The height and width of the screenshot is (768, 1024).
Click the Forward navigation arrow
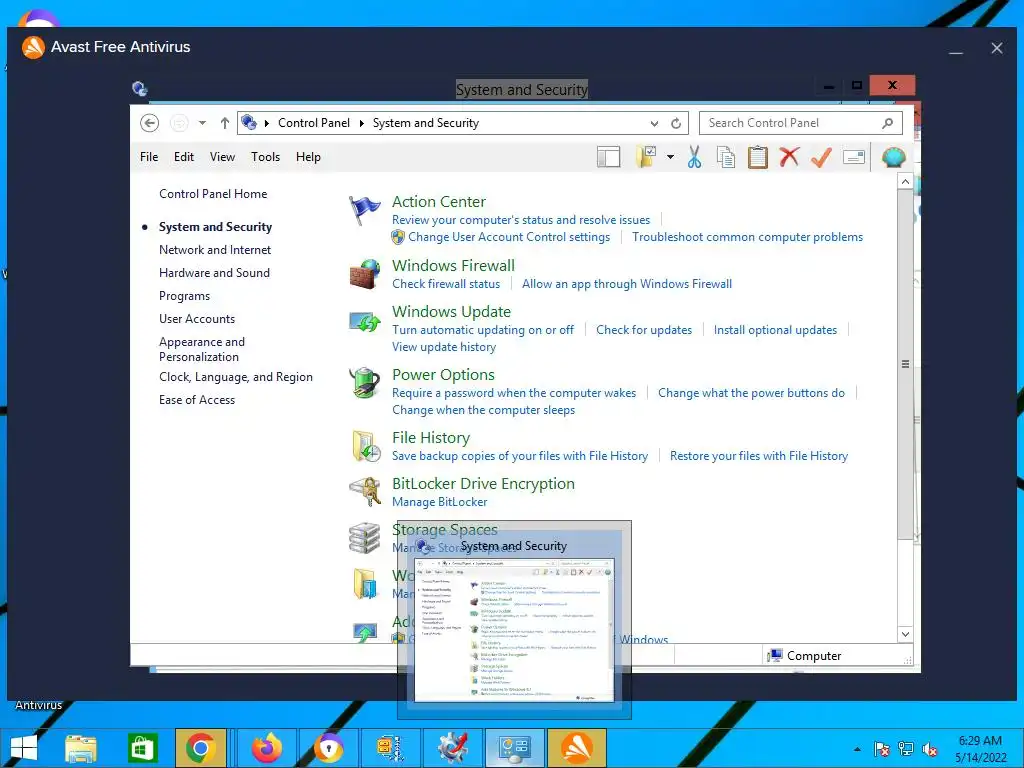click(x=179, y=123)
